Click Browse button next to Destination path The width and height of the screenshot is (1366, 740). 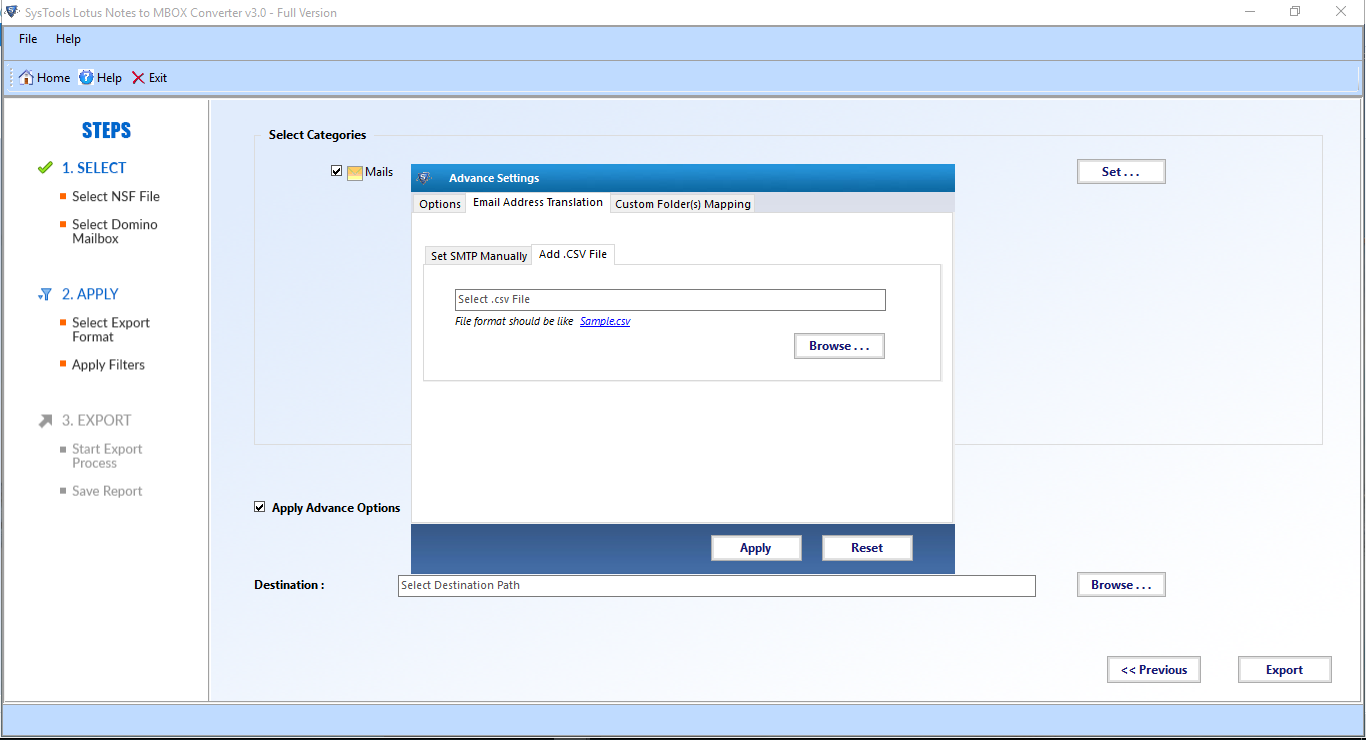pyautogui.click(x=1121, y=585)
